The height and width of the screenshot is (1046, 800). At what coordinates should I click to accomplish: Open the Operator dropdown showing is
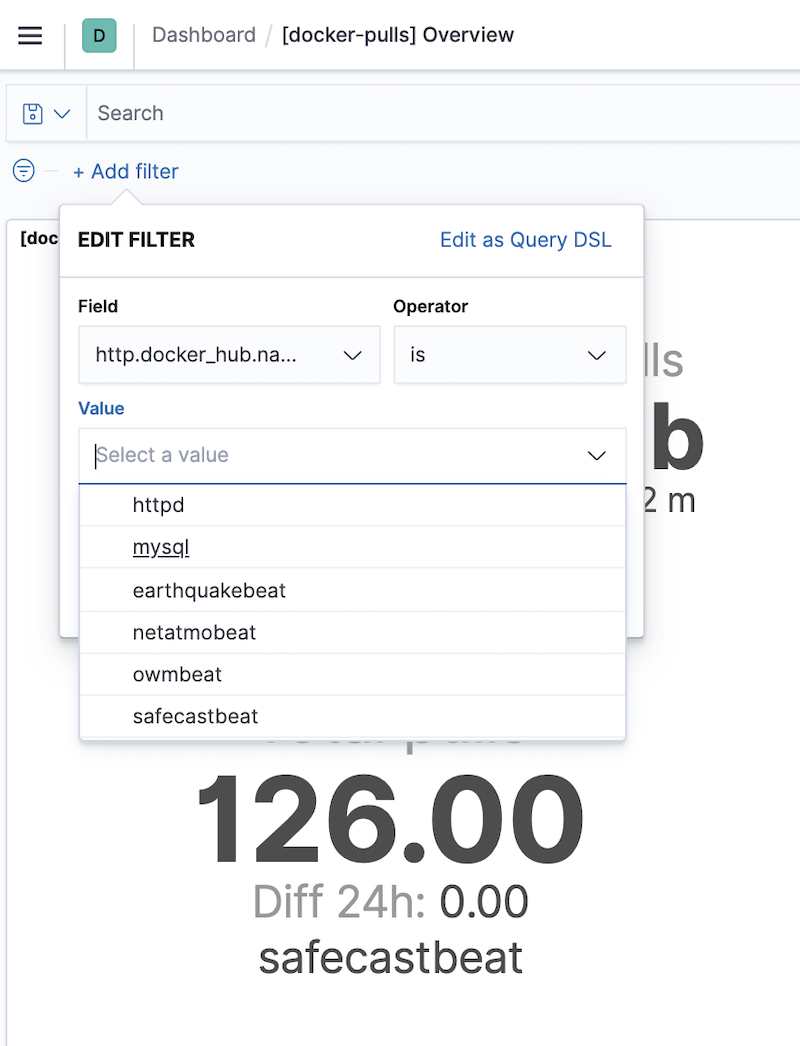coord(510,355)
